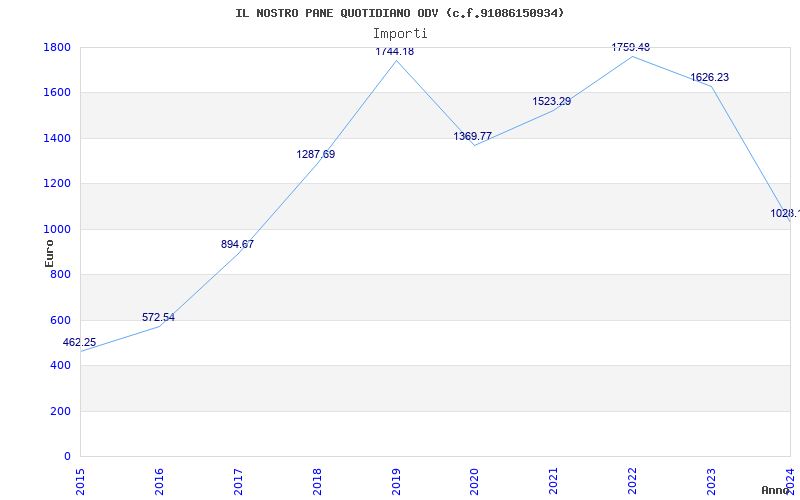
Task: Select the 1523.29 data label
Action: (552, 101)
